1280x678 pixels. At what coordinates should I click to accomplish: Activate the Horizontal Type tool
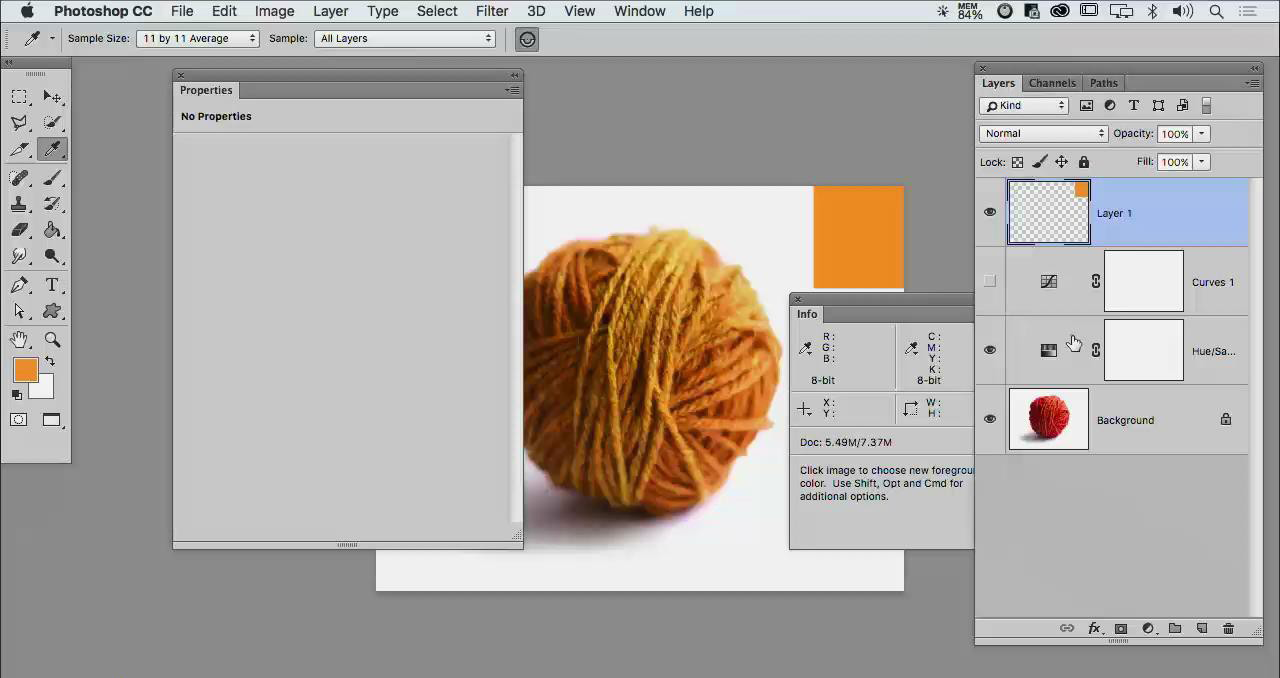point(52,285)
